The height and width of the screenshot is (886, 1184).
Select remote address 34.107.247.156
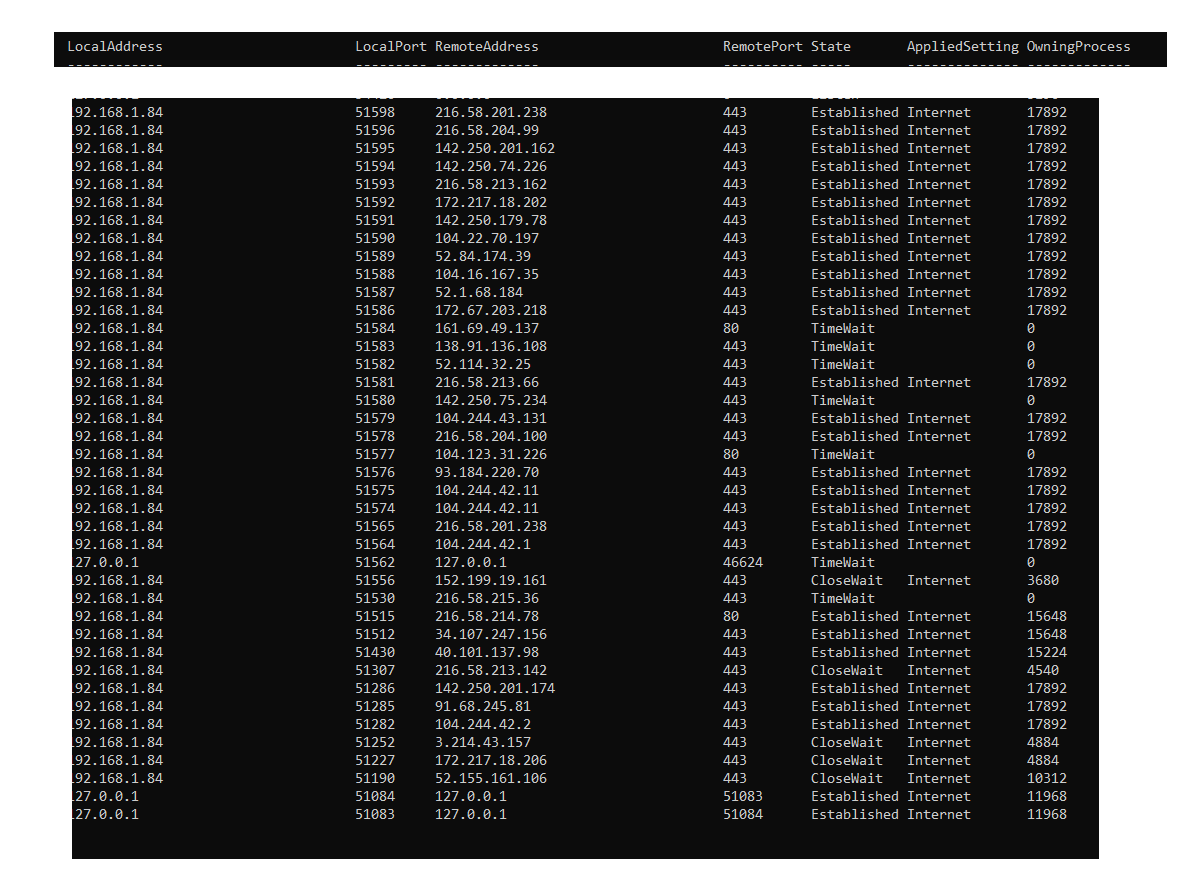(x=491, y=634)
